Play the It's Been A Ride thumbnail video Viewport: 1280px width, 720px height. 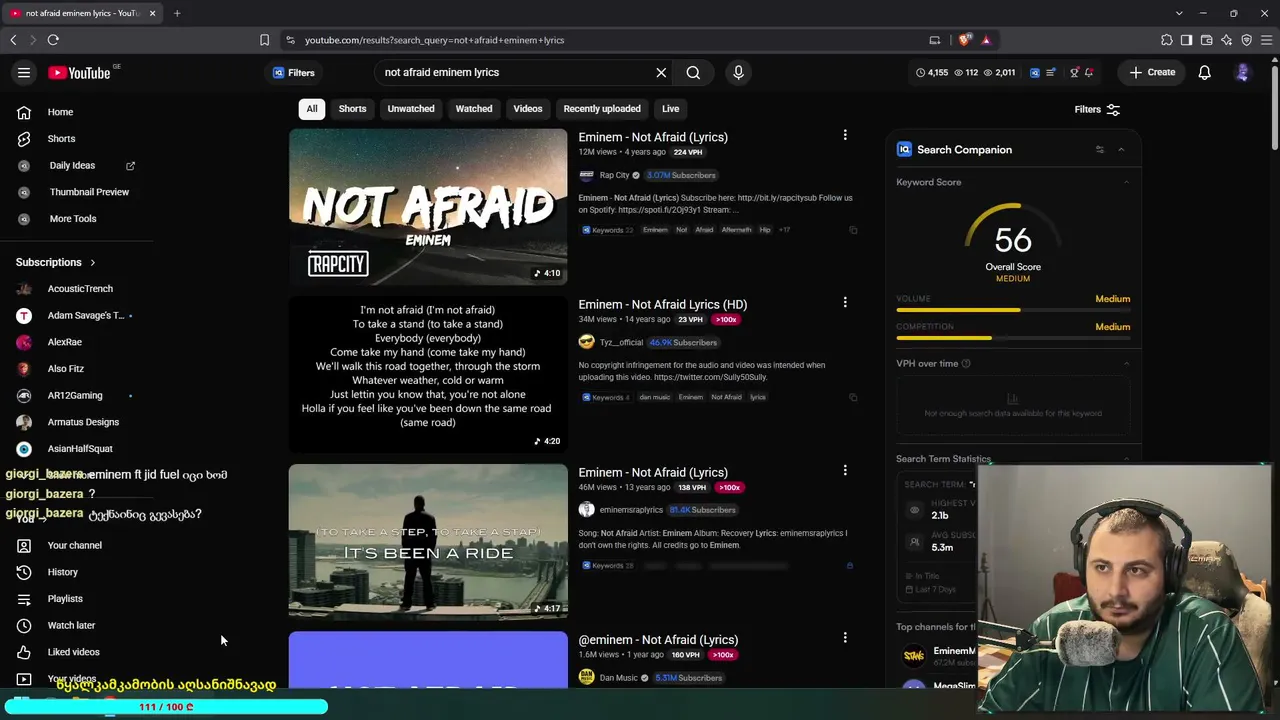tap(428, 542)
